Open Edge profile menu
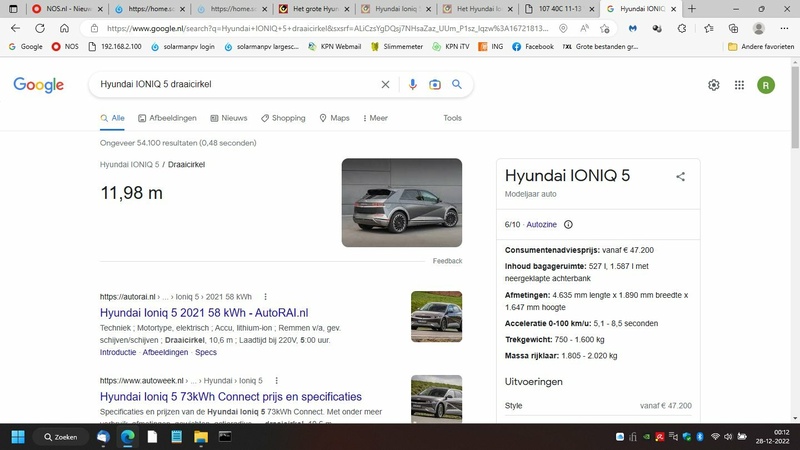The height and width of the screenshot is (450, 800). point(759,29)
